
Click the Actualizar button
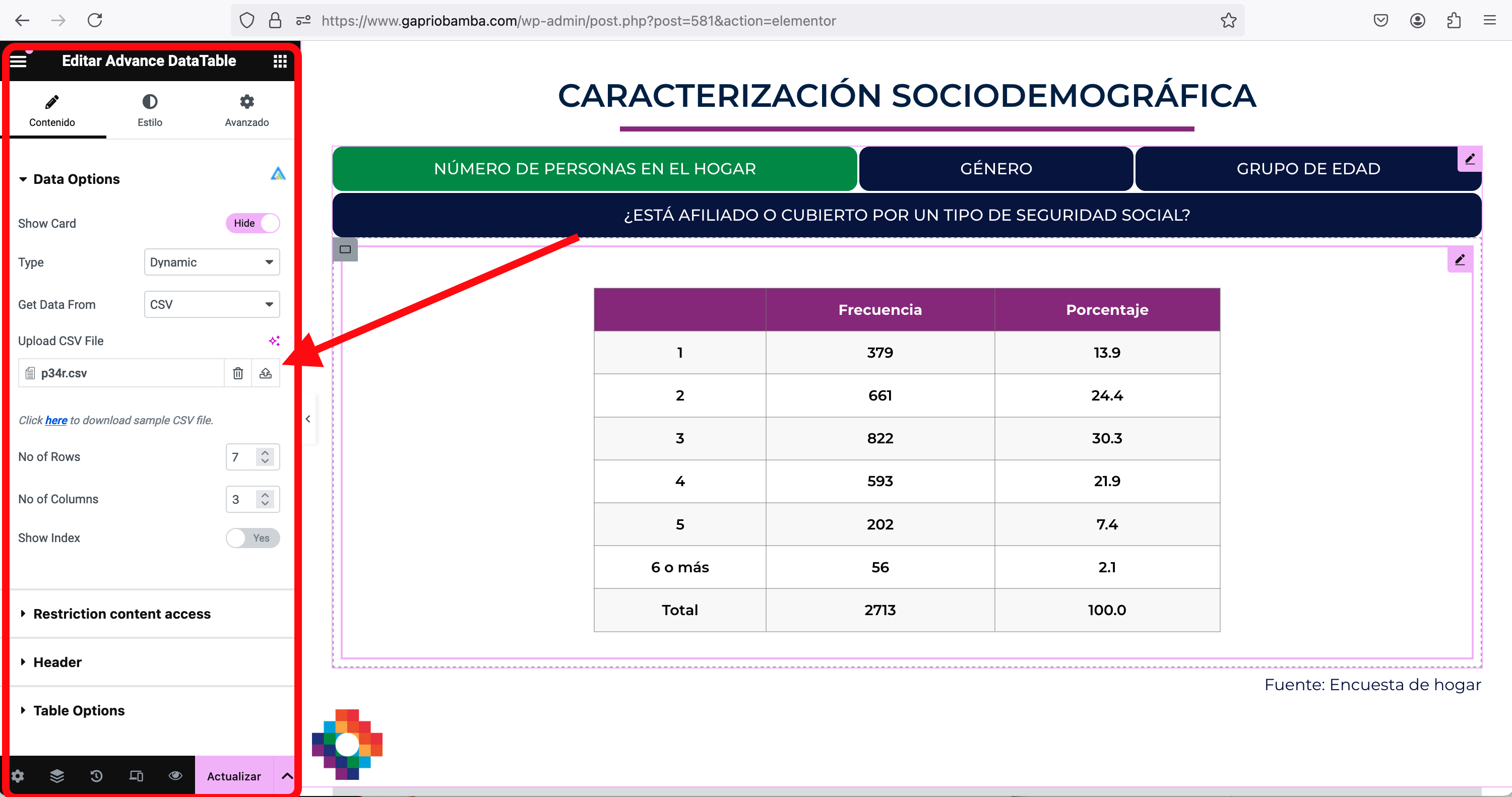coord(234,776)
